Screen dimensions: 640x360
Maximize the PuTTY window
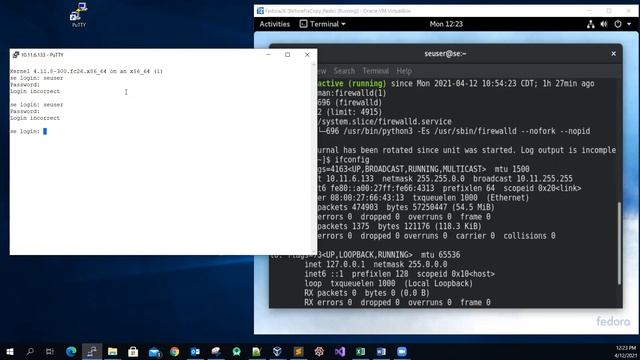(x=288, y=55)
